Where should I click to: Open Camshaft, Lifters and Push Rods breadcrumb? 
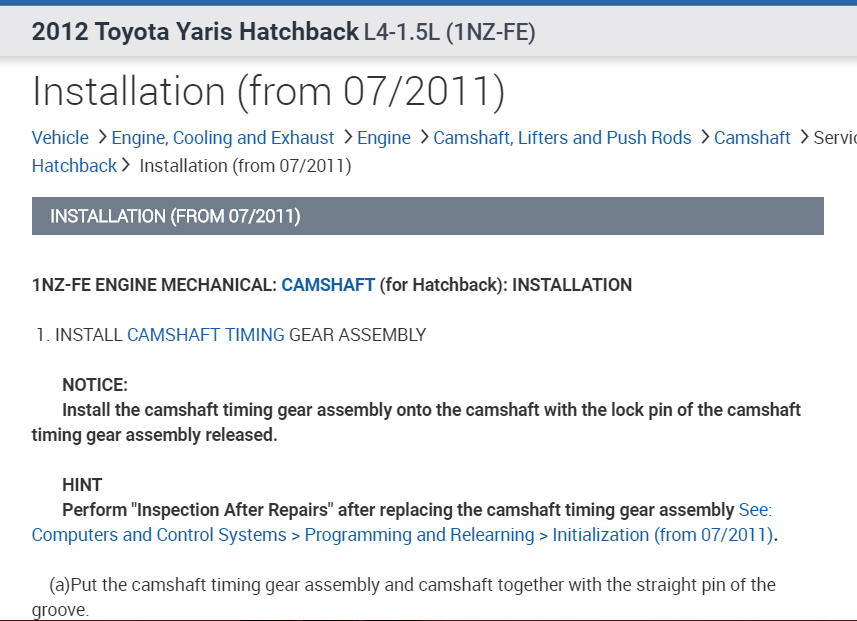[562, 138]
